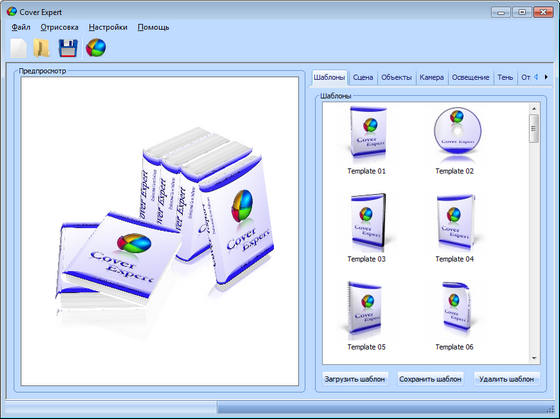
Task: Click the Template 02 label text
Action: 454,171
